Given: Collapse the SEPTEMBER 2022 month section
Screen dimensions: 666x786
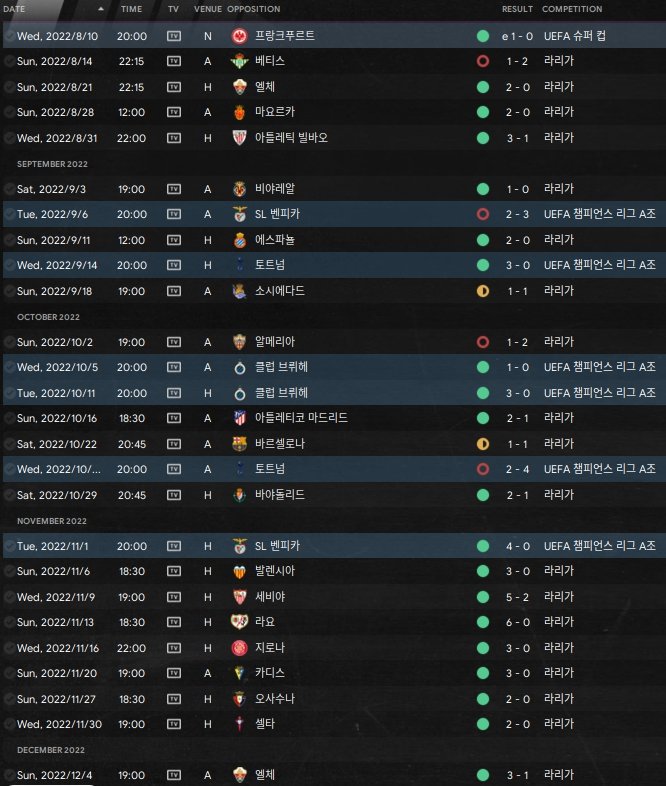Looking at the screenshot, I should [x=52, y=164].
